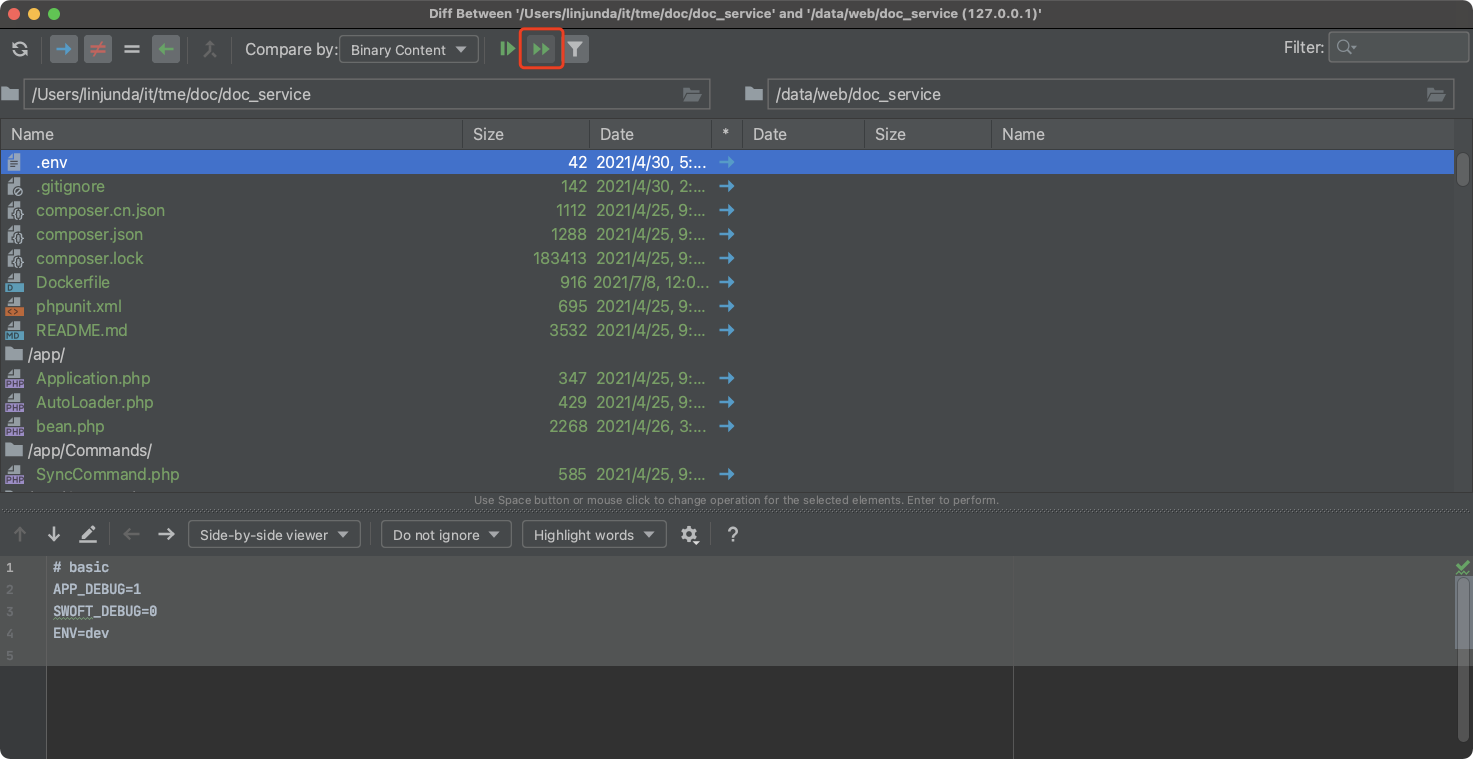
Task: Open the Compare by Binary Content dropdown
Action: (x=409, y=50)
